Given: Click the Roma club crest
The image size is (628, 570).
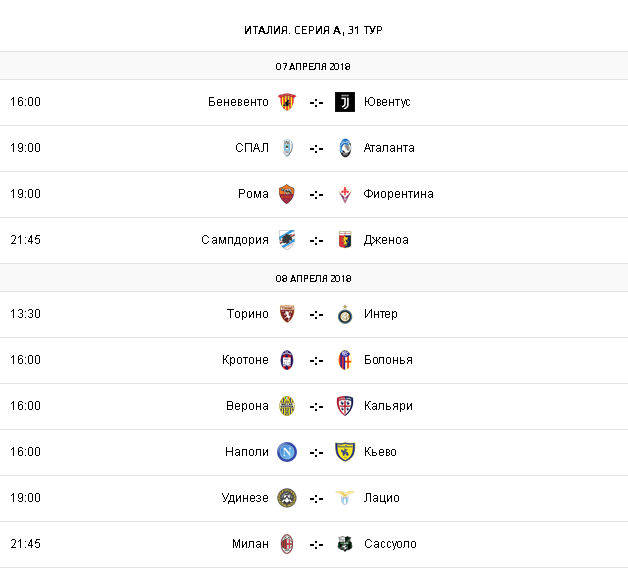Looking at the screenshot, I should click(x=287, y=194).
